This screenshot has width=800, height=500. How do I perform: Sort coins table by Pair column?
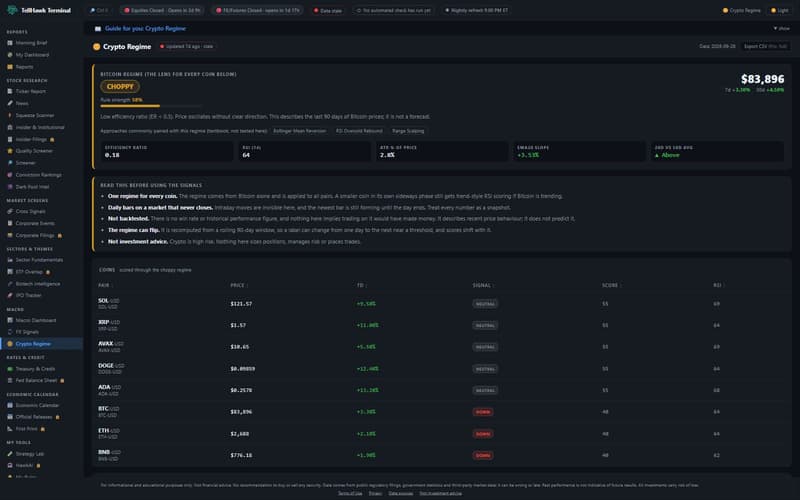click(105, 285)
